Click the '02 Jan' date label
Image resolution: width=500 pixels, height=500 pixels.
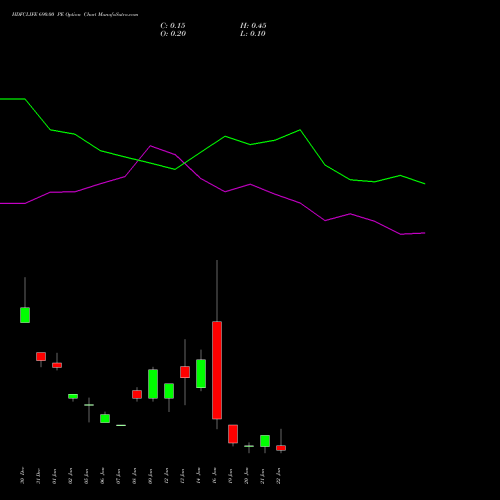click(71, 476)
